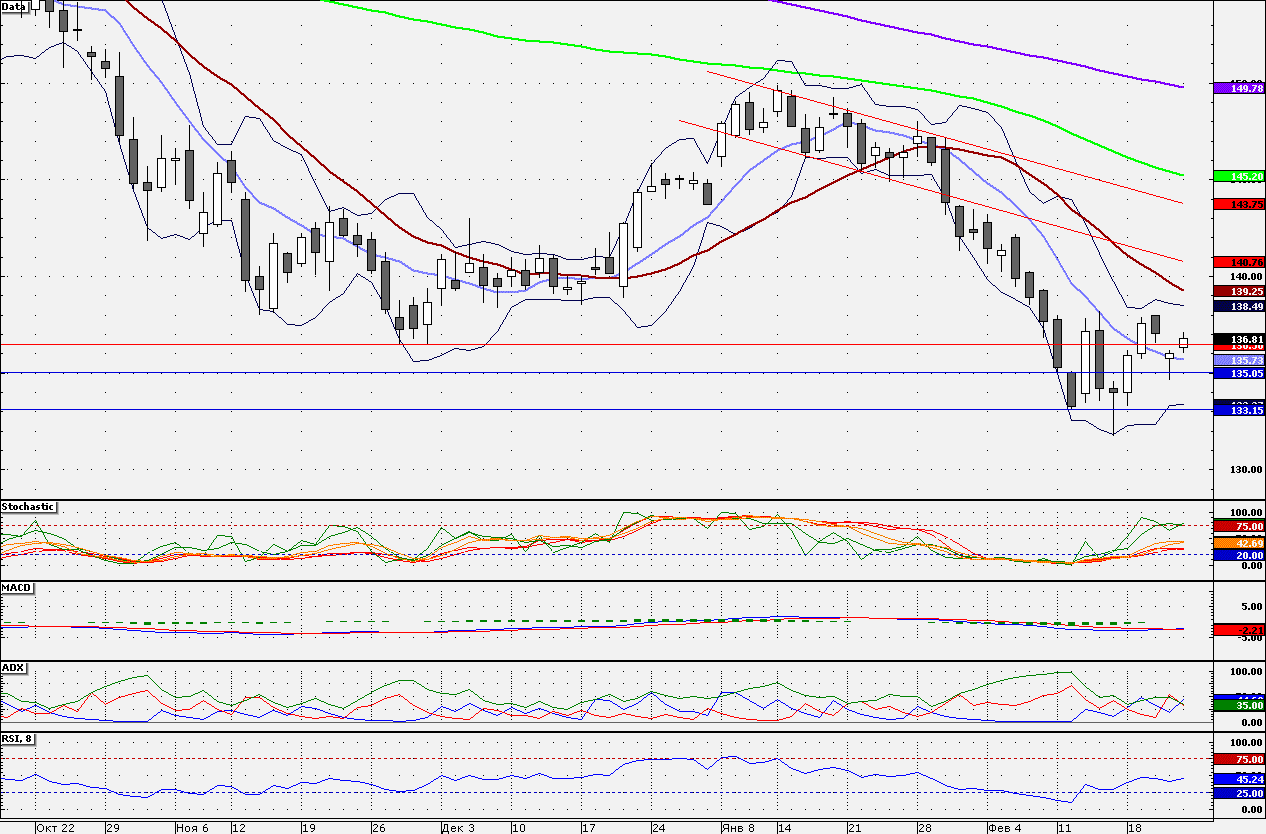The width and height of the screenshot is (1266, 834).
Task: Select the green 145.20 price marker
Action: tap(1239, 177)
